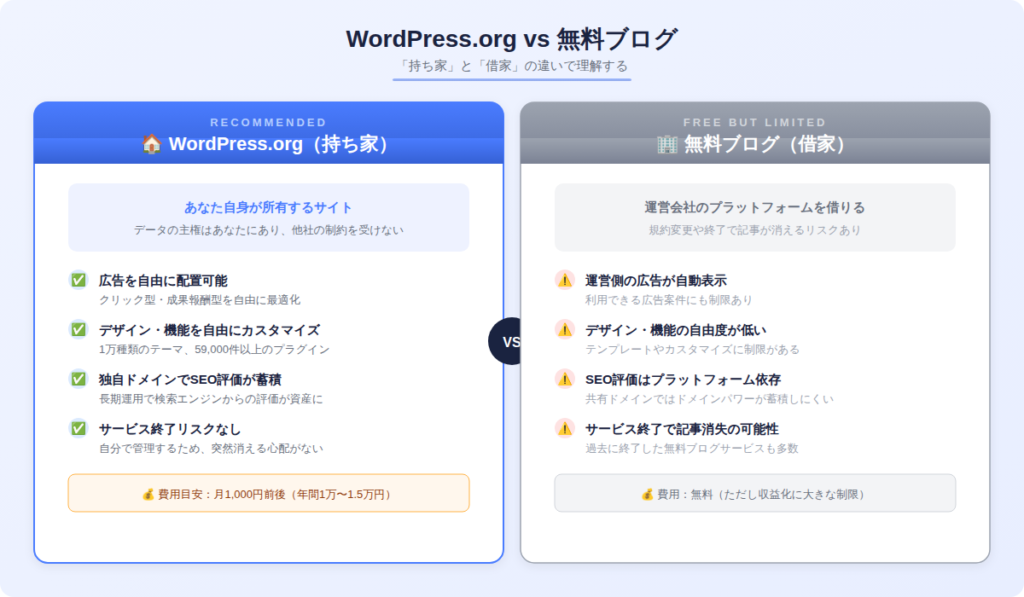Screen dimensions: 1024x597
Task: Select the gray FREE BUT LIMITED card header
Action: click(x=755, y=133)
